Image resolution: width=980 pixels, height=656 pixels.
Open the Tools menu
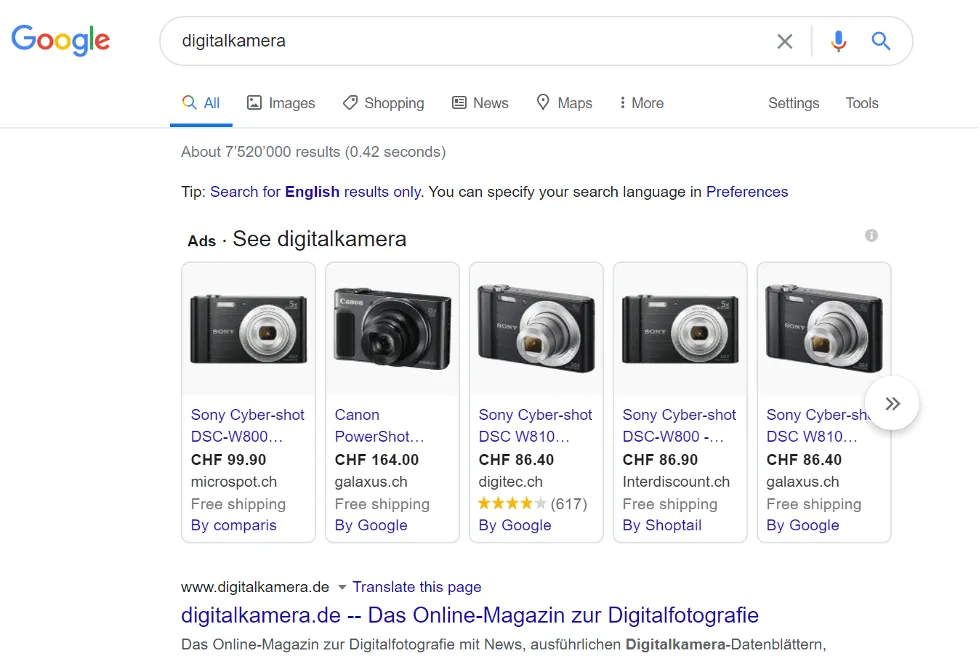pyautogui.click(x=862, y=103)
